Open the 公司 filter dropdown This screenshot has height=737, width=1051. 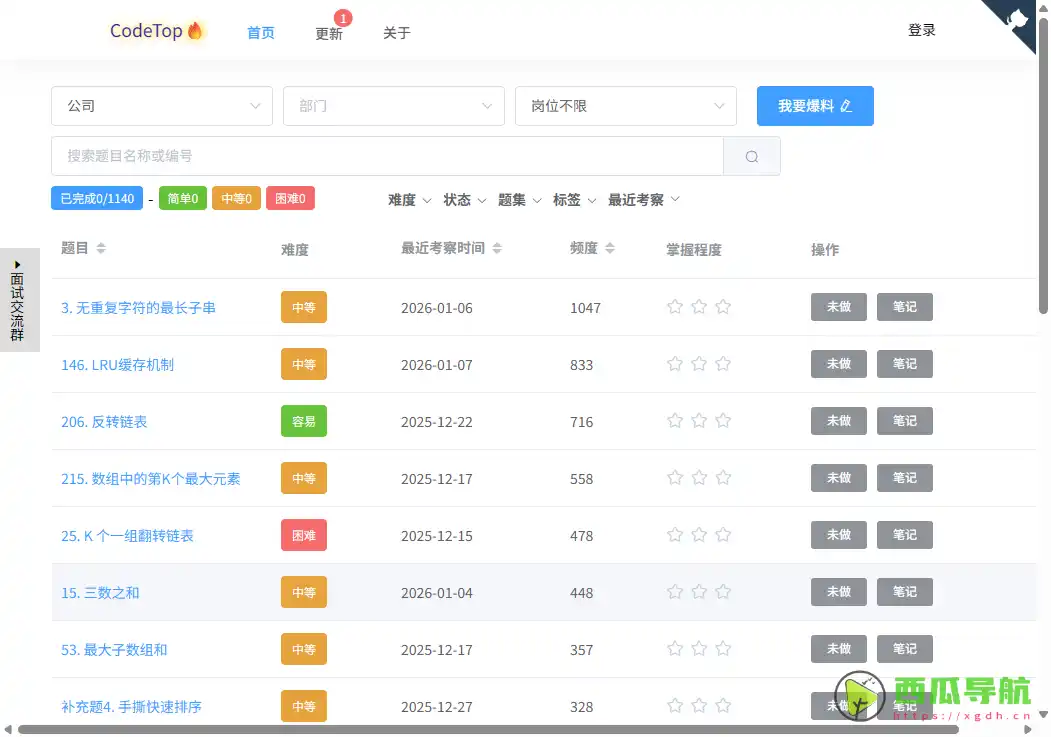click(x=161, y=105)
